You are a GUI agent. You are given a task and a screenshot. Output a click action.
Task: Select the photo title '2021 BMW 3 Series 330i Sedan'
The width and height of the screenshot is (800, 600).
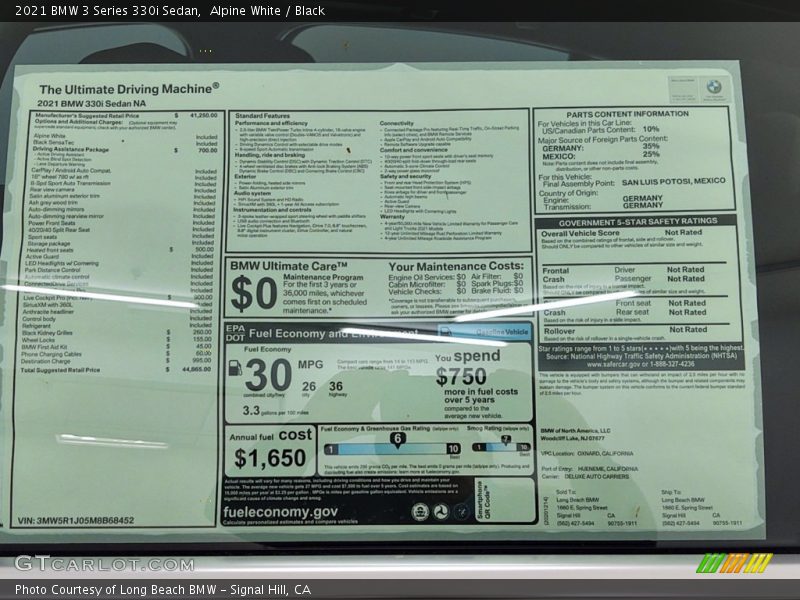click(x=107, y=11)
